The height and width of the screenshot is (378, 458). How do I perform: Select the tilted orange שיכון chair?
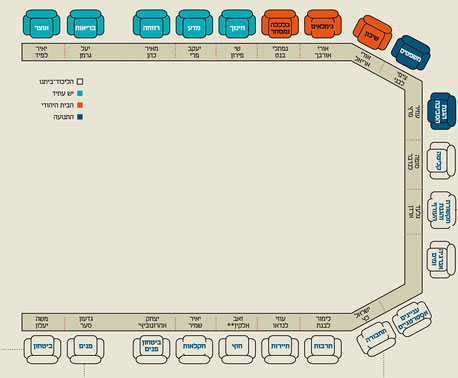pyautogui.click(x=372, y=33)
